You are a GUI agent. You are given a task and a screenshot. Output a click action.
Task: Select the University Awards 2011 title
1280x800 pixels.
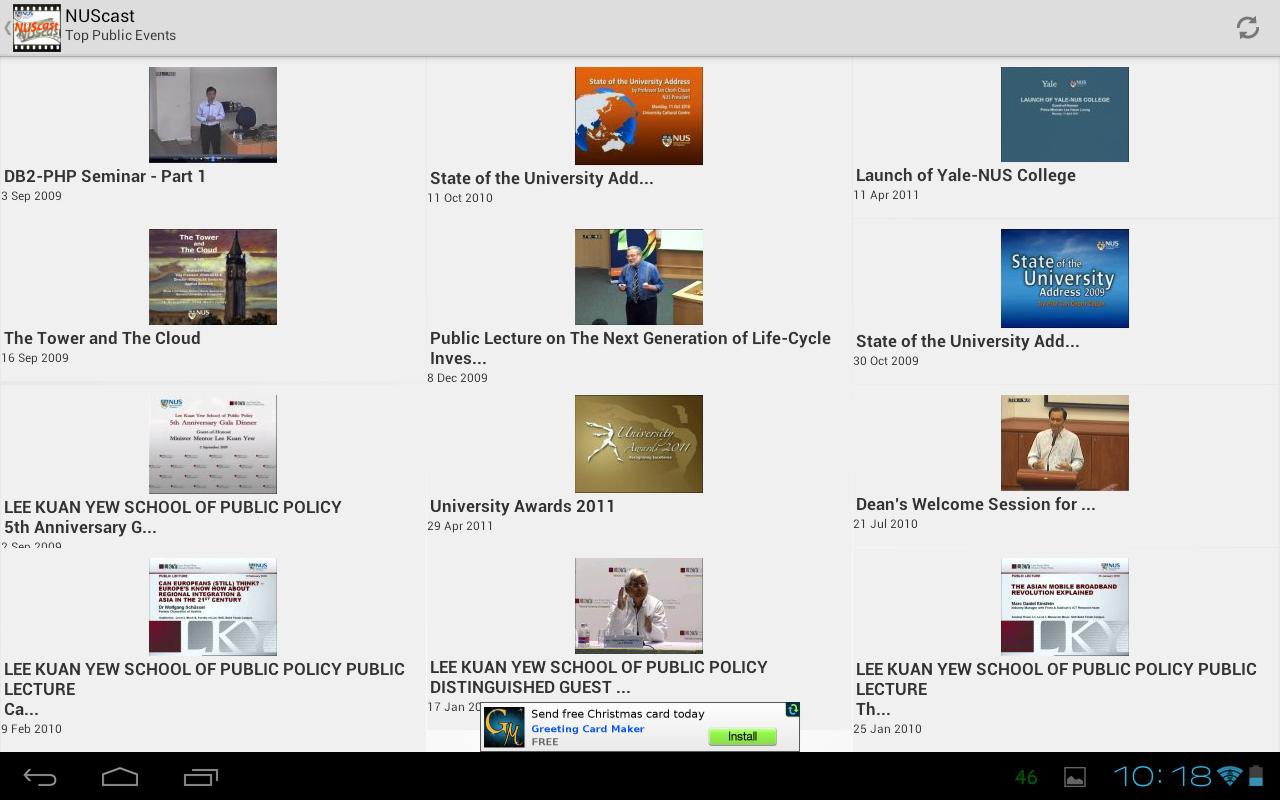click(522, 506)
